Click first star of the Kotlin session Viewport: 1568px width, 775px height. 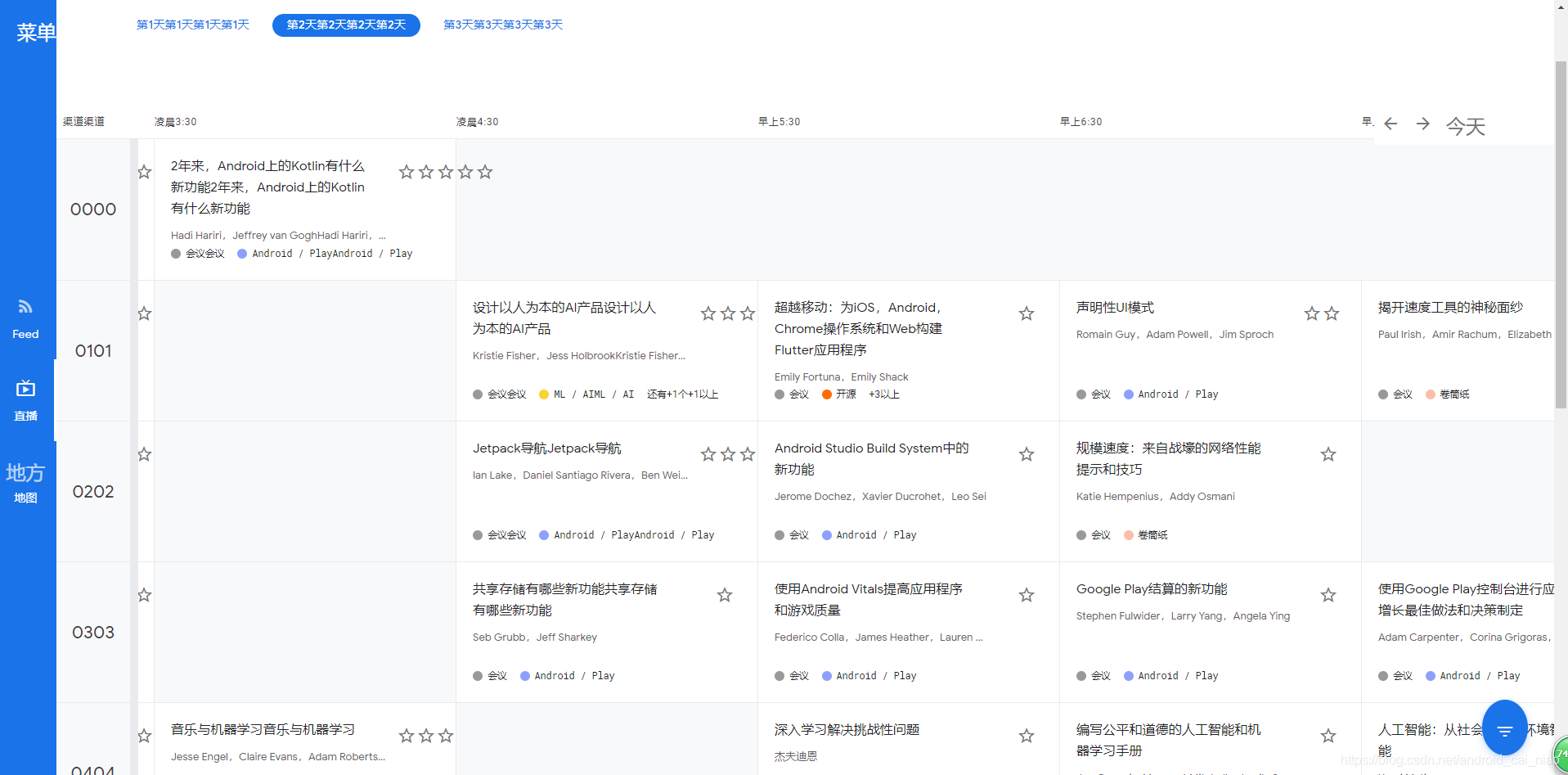click(407, 172)
